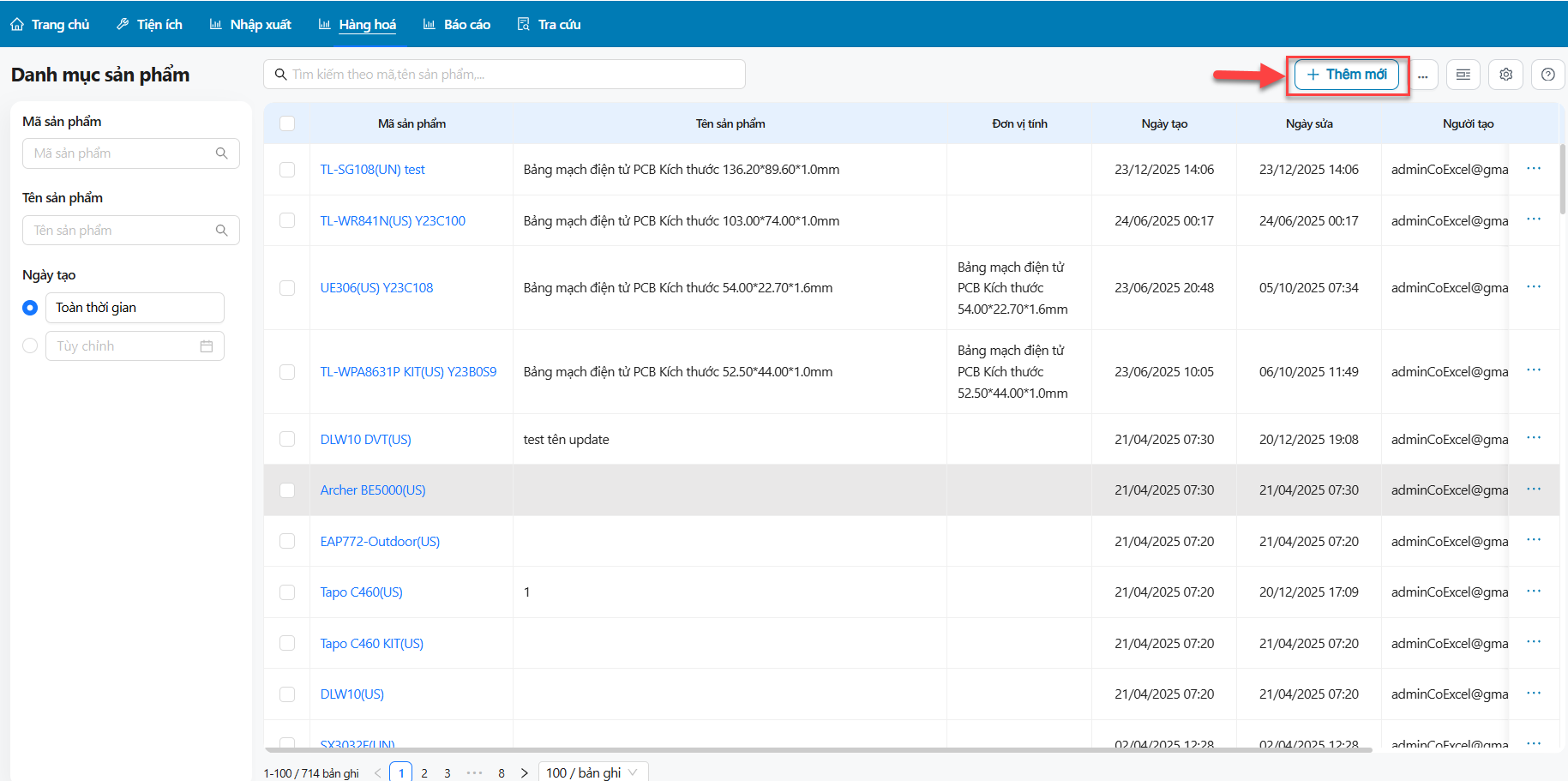Viewport: 1568px width, 781px height.
Task: Open the settings gear icon
Action: [x=1505, y=75]
